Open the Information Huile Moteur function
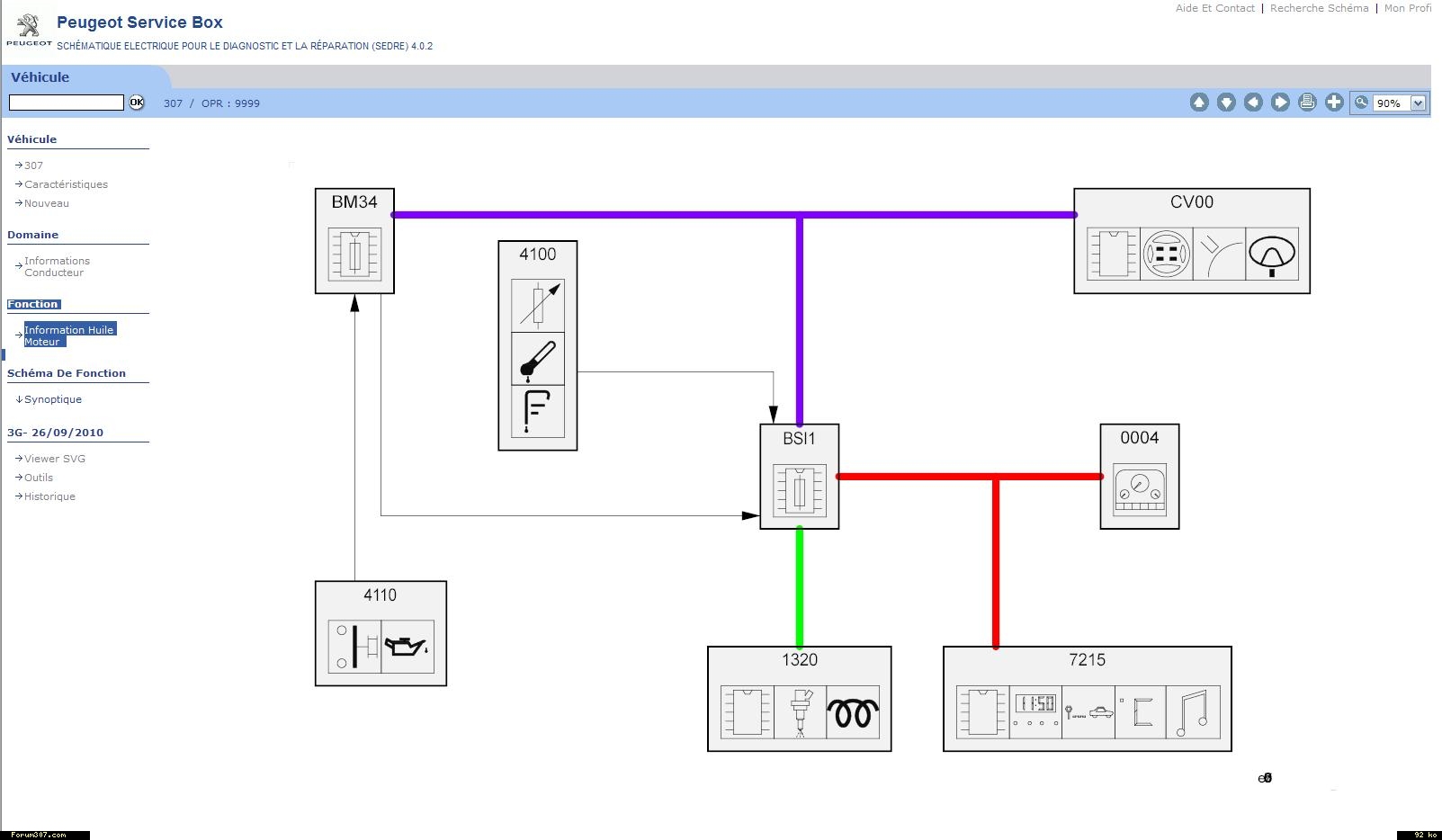This screenshot has width=1442, height=840. tap(68, 335)
